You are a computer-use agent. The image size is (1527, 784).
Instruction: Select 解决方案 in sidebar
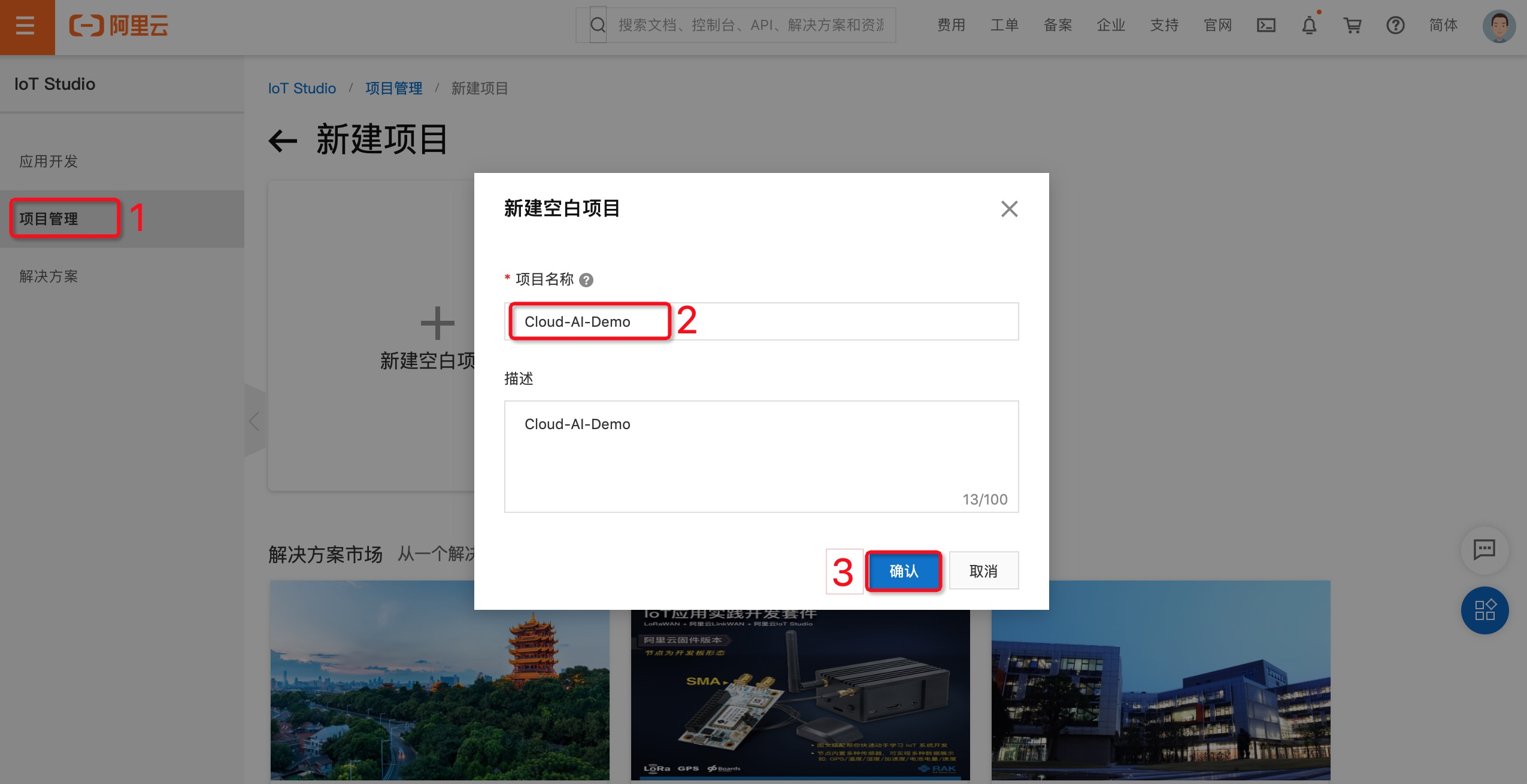point(49,276)
